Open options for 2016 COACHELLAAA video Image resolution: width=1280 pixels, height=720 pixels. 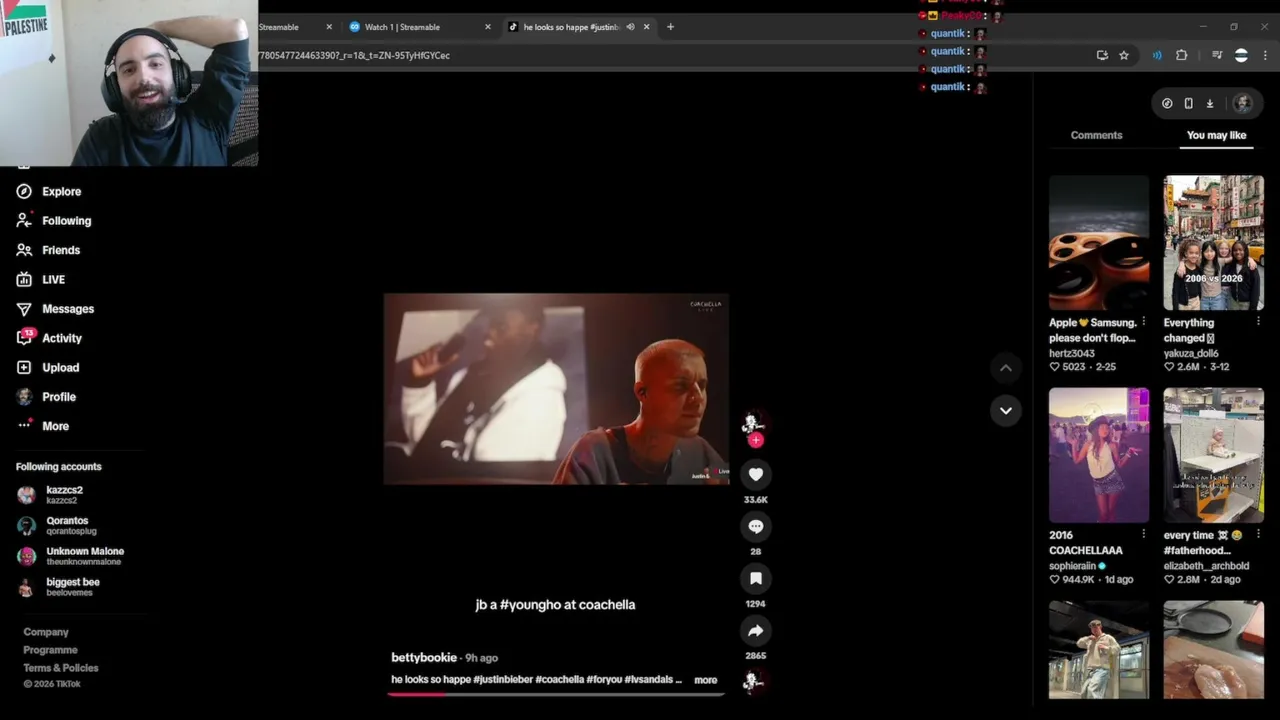pyautogui.click(x=1144, y=534)
